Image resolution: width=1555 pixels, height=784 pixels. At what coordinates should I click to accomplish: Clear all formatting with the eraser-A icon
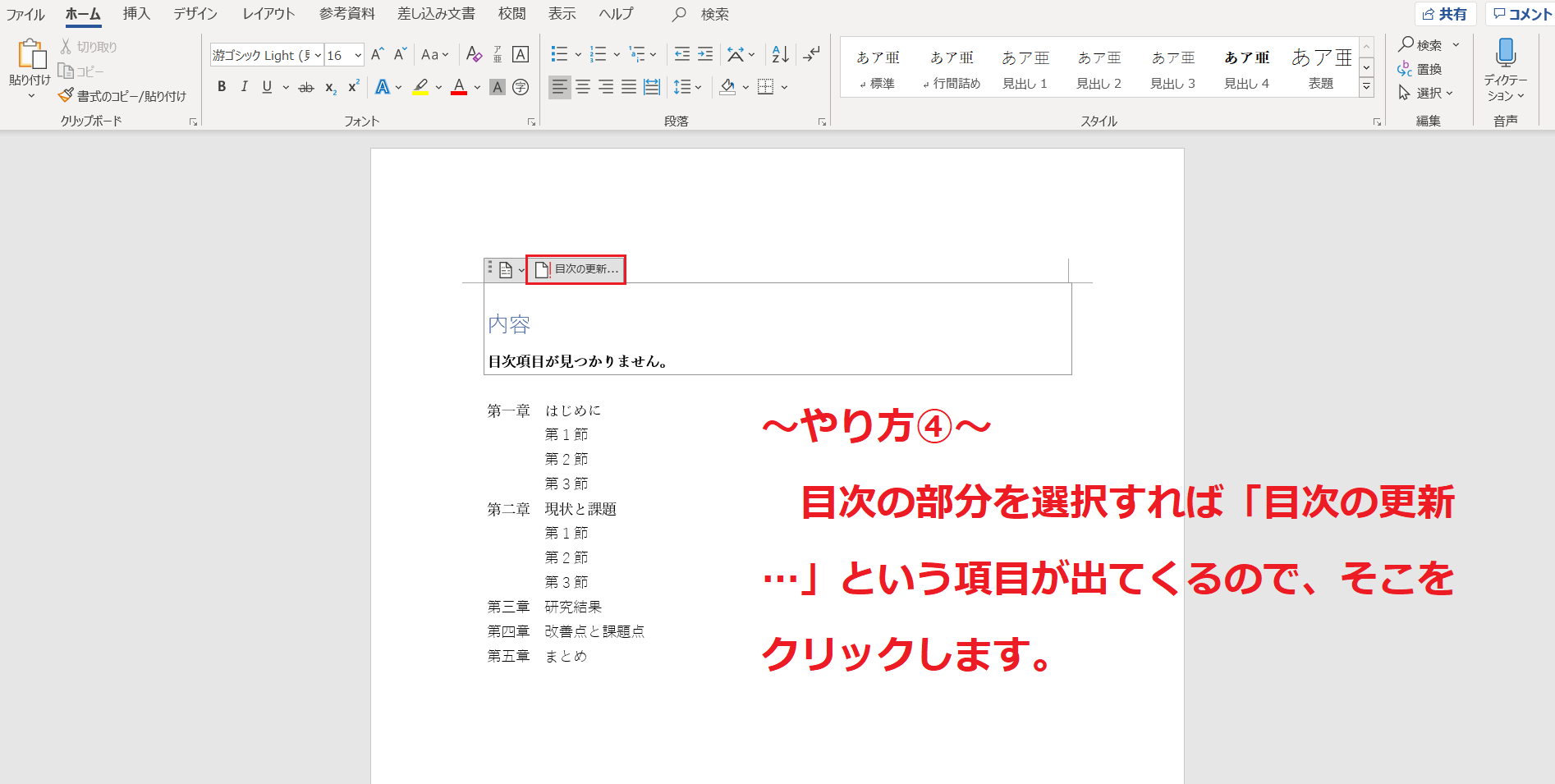pyautogui.click(x=474, y=55)
